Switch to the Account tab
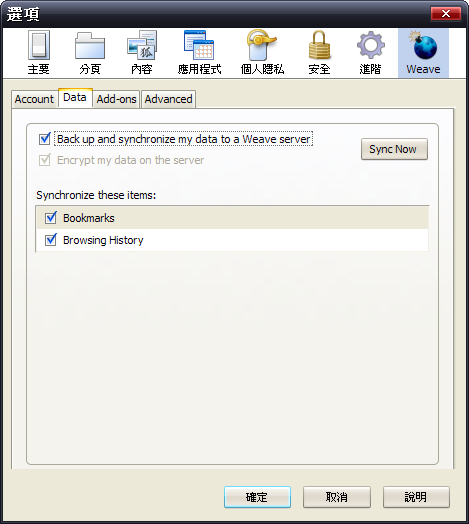 tap(34, 99)
